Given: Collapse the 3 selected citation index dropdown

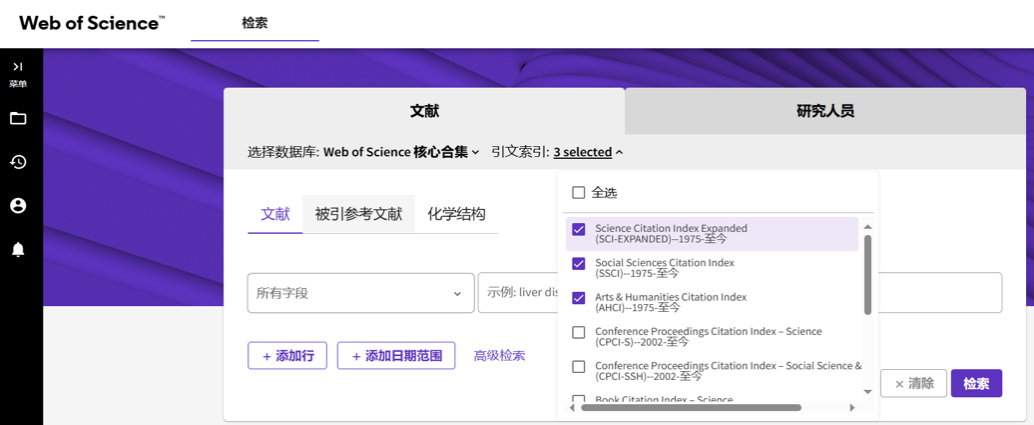Looking at the screenshot, I should click(x=588, y=152).
